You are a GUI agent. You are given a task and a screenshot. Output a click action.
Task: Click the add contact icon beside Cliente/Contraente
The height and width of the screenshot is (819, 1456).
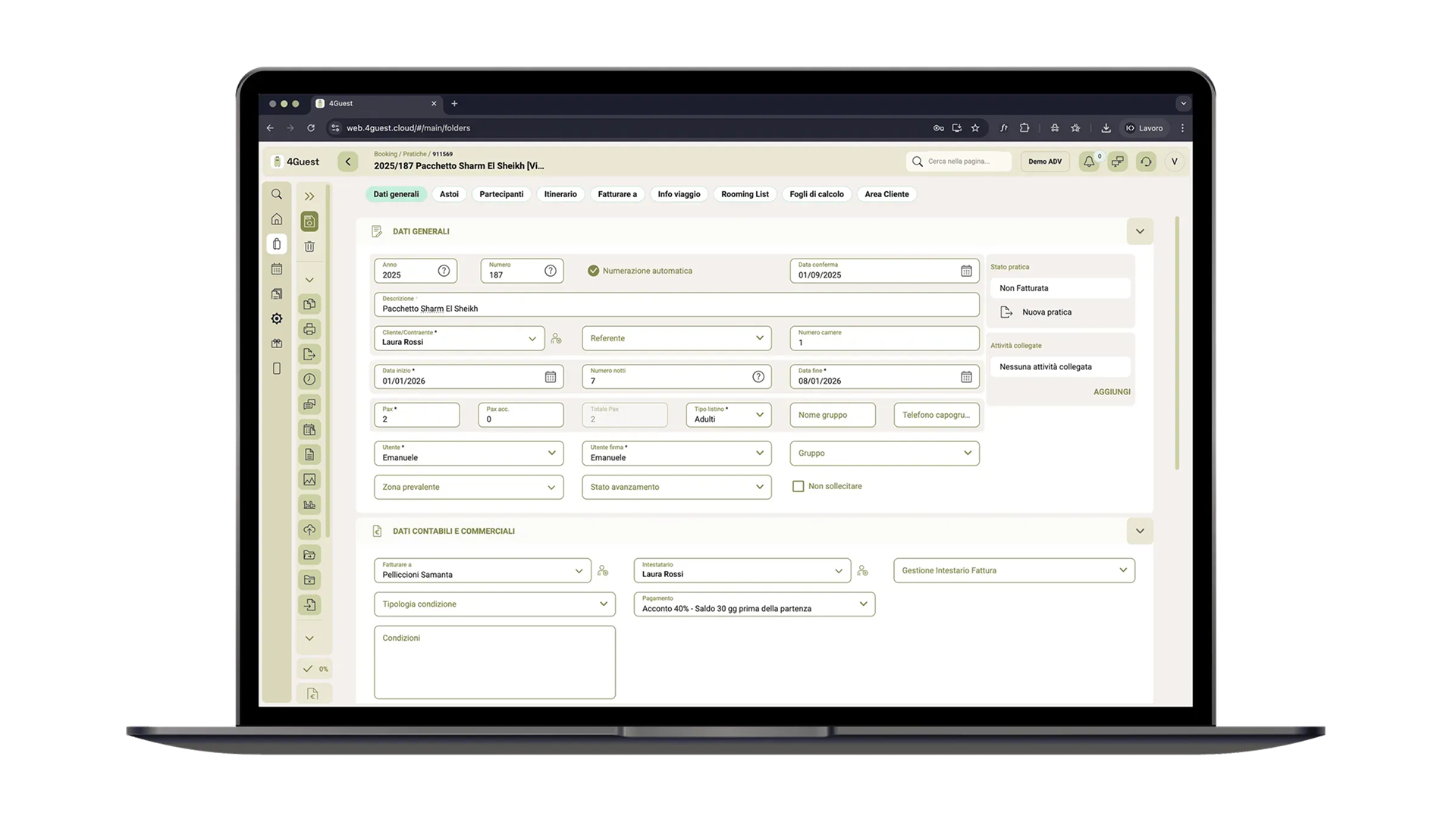(x=557, y=339)
